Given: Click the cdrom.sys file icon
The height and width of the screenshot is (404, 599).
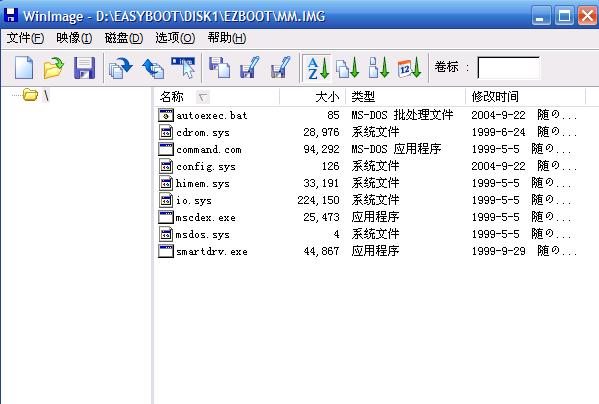Looking at the screenshot, I should tap(166, 133).
